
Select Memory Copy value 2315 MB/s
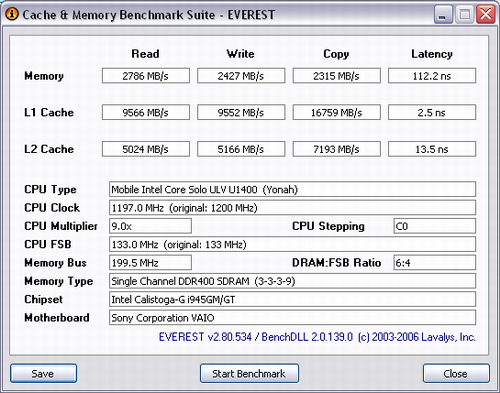pos(337,76)
